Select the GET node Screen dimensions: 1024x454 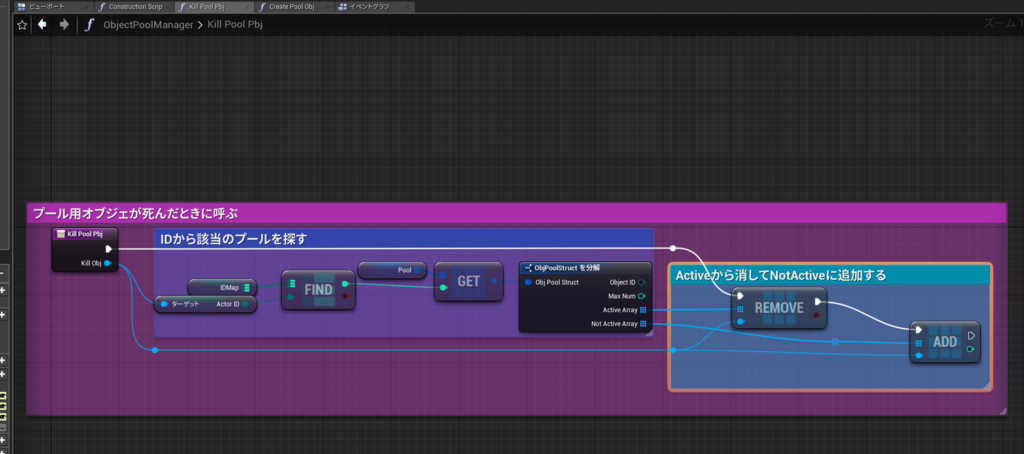click(x=468, y=282)
